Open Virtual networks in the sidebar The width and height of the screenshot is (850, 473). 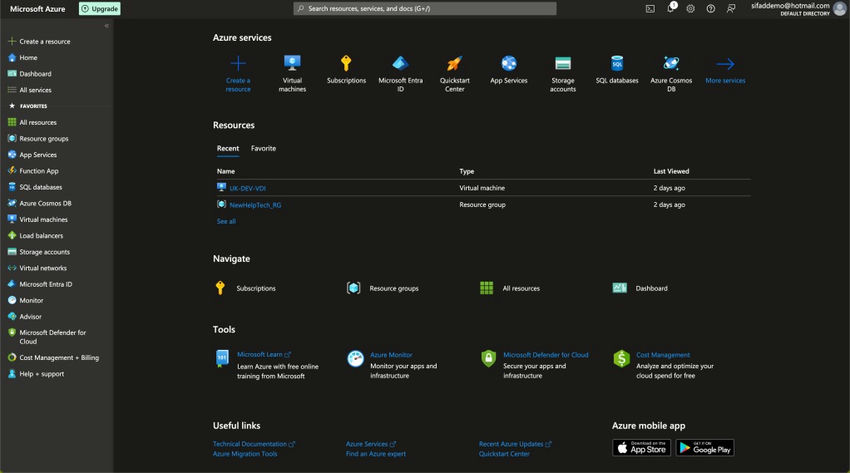coord(43,268)
